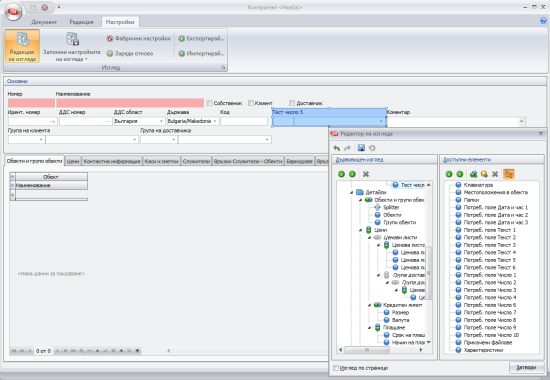The width and height of the screenshot is (550, 380).
Task: Click first green button in Достъпни елементи toolbar
Action: coord(449,174)
